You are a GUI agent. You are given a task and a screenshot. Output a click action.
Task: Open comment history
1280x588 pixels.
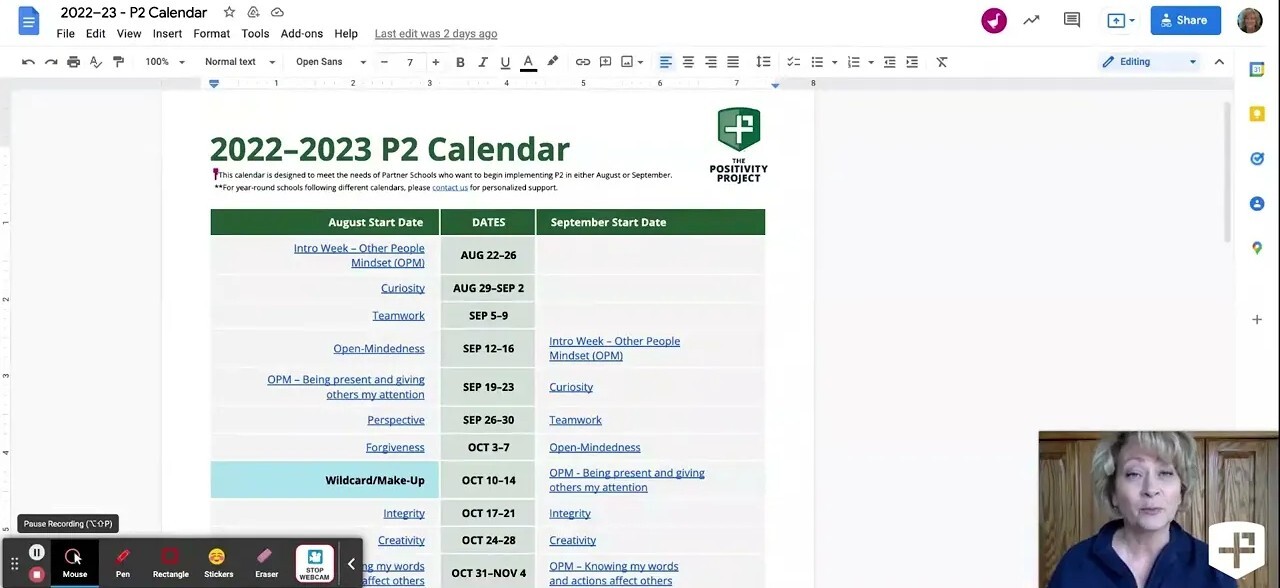coord(1072,20)
